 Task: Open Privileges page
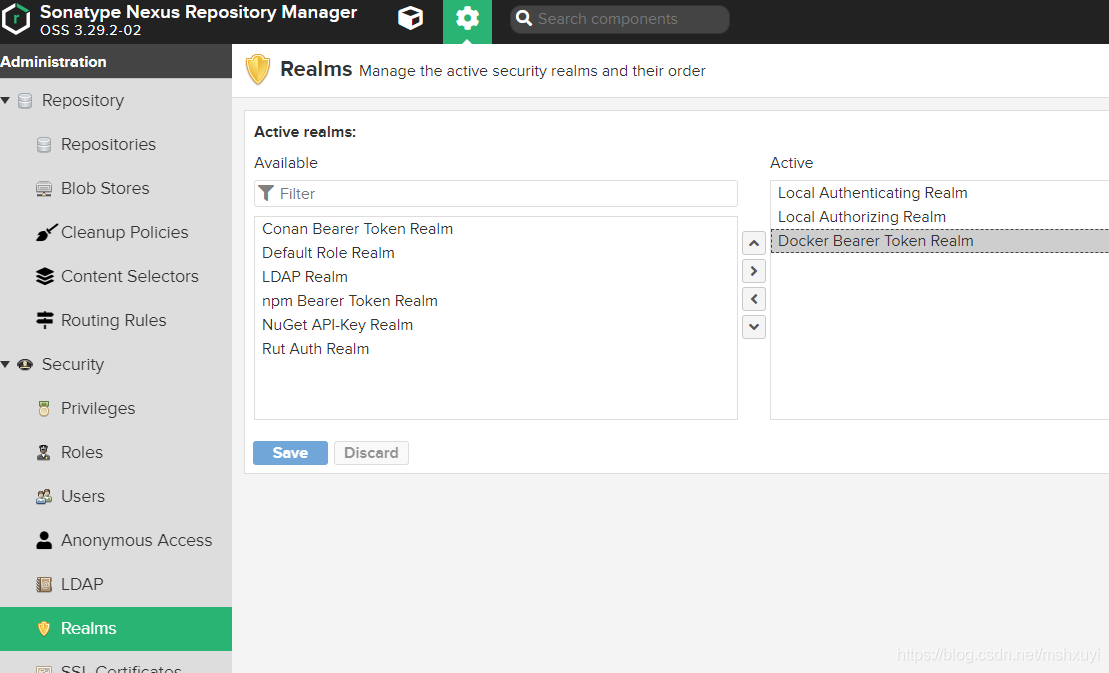[x=98, y=409]
